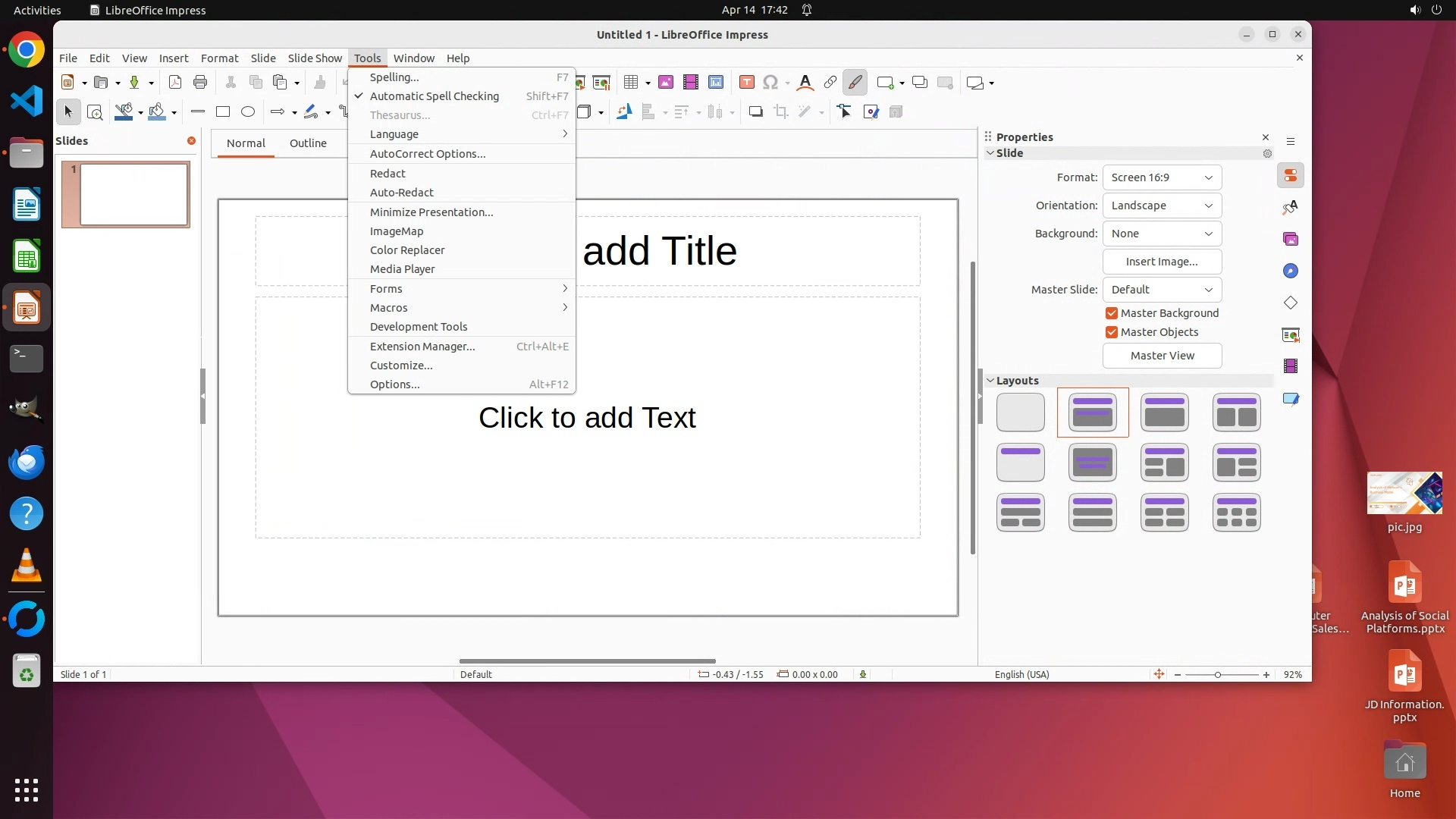
Task: Uncheck the Master Background checkbox
Action: tap(1112, 313)
